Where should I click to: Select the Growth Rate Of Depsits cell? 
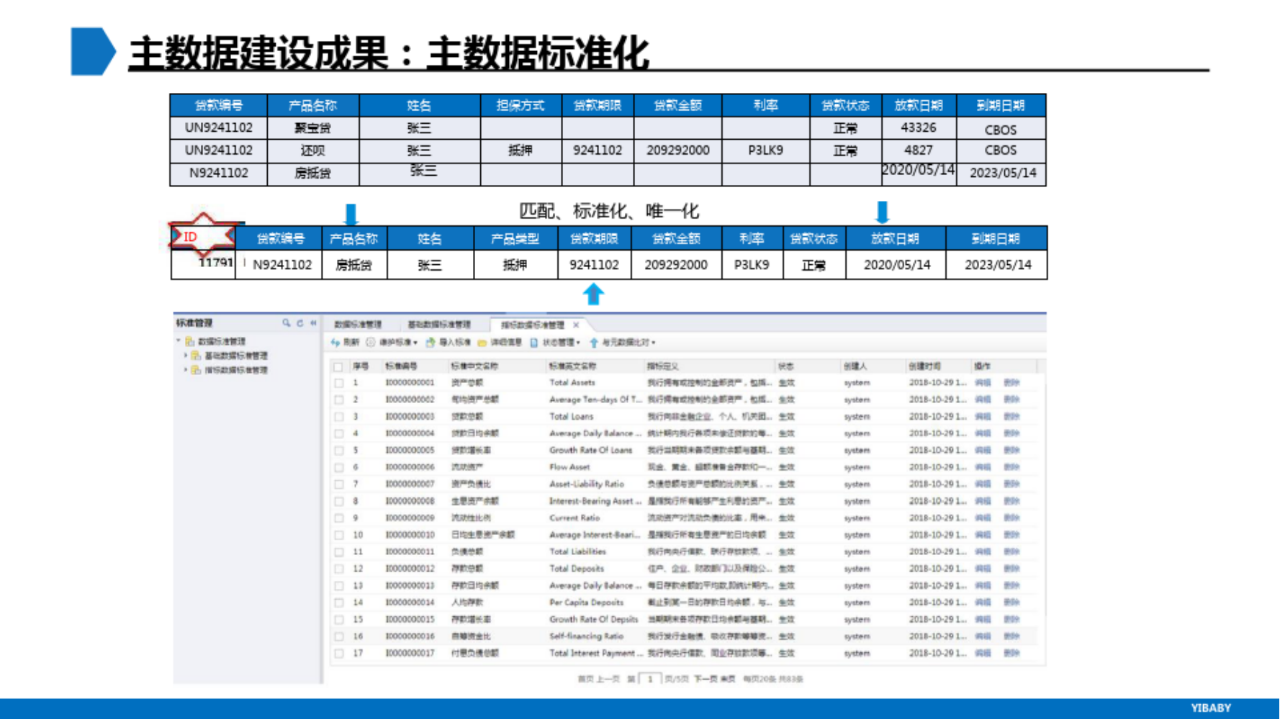(x=594, y=619)
